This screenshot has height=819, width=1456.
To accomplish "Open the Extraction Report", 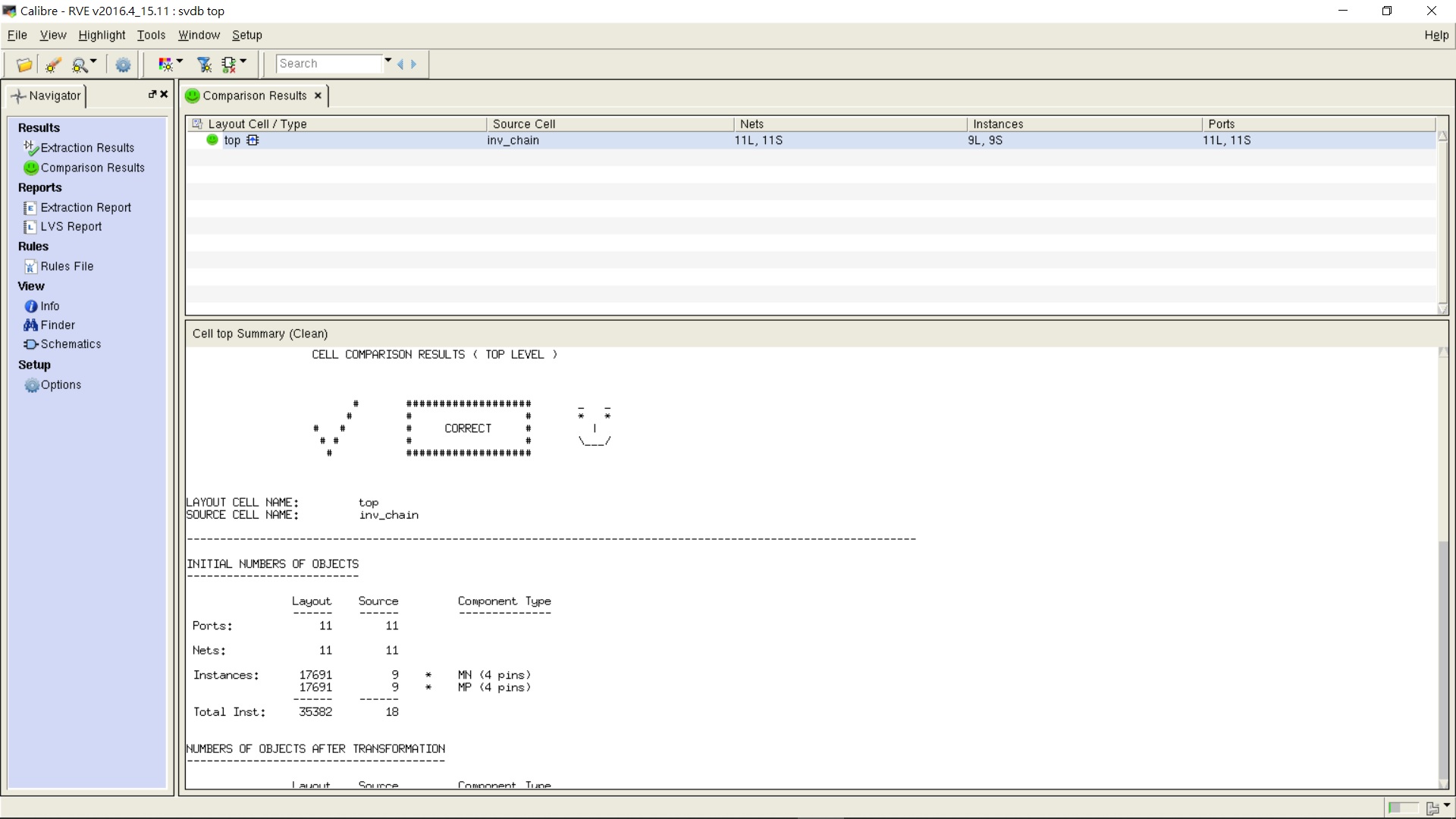I will [86, 207].
